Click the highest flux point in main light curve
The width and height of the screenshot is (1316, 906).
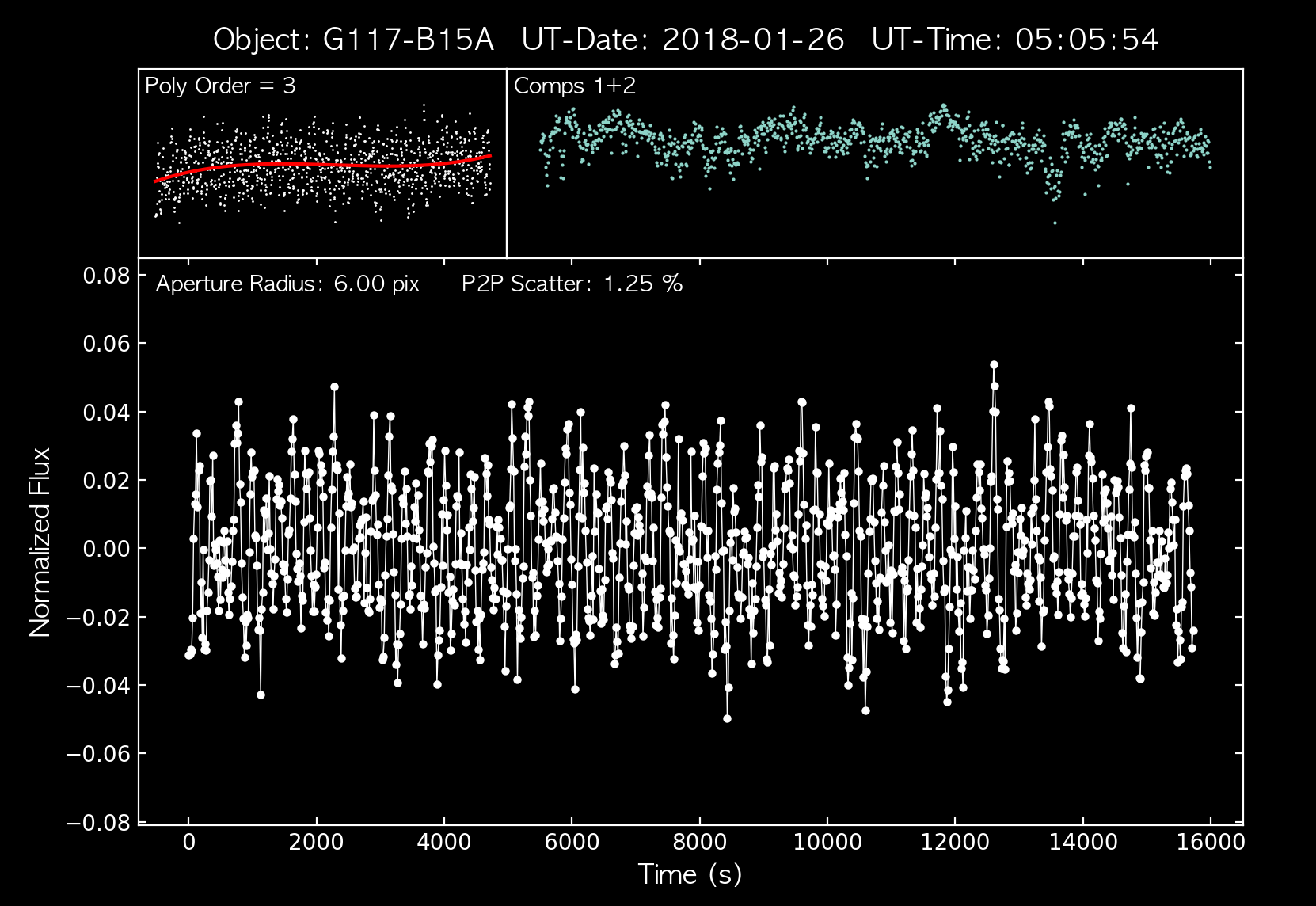click(x=994, y=365)
